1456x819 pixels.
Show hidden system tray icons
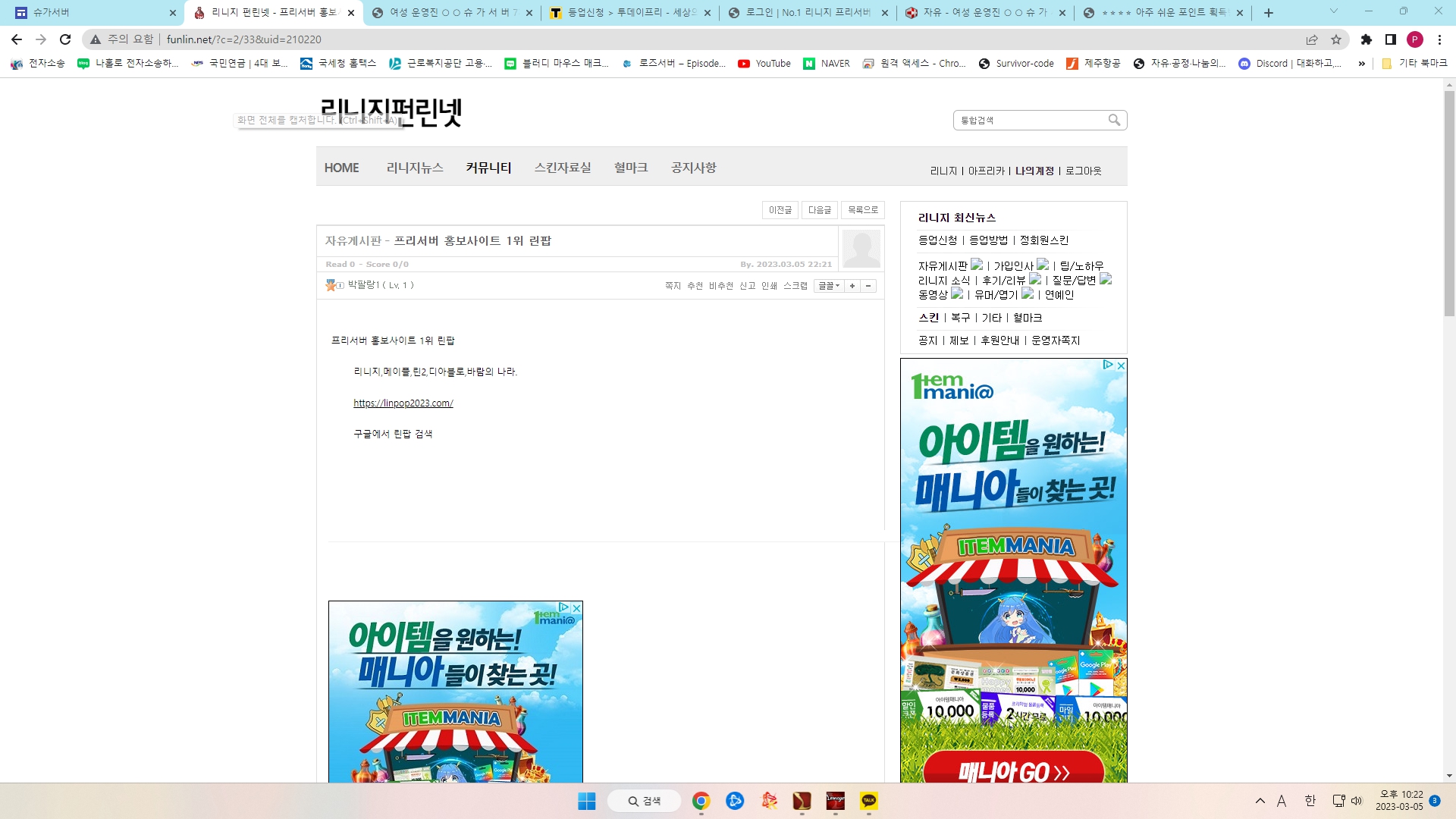pyautogui.click(x=1260, y=801)
